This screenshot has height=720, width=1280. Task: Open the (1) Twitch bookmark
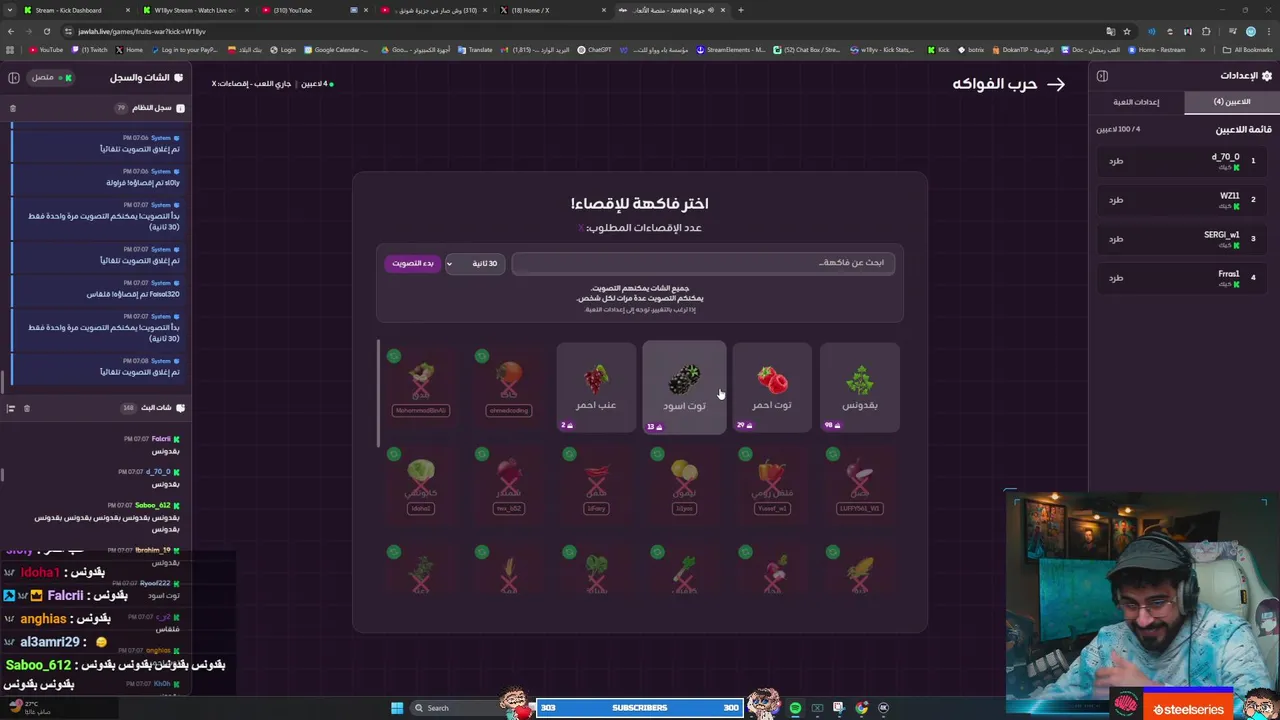point(89,49)
